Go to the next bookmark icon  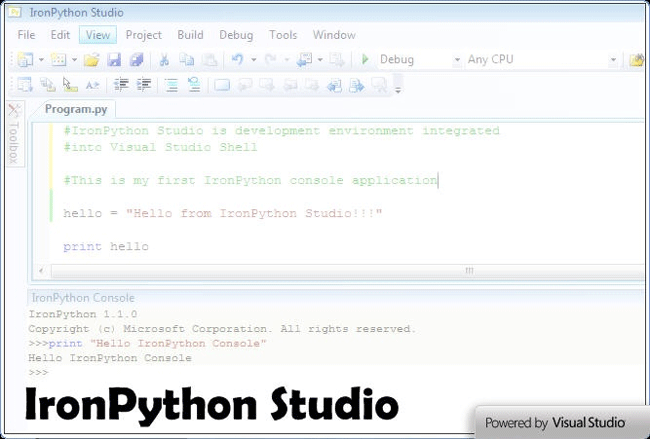(267, 85)
